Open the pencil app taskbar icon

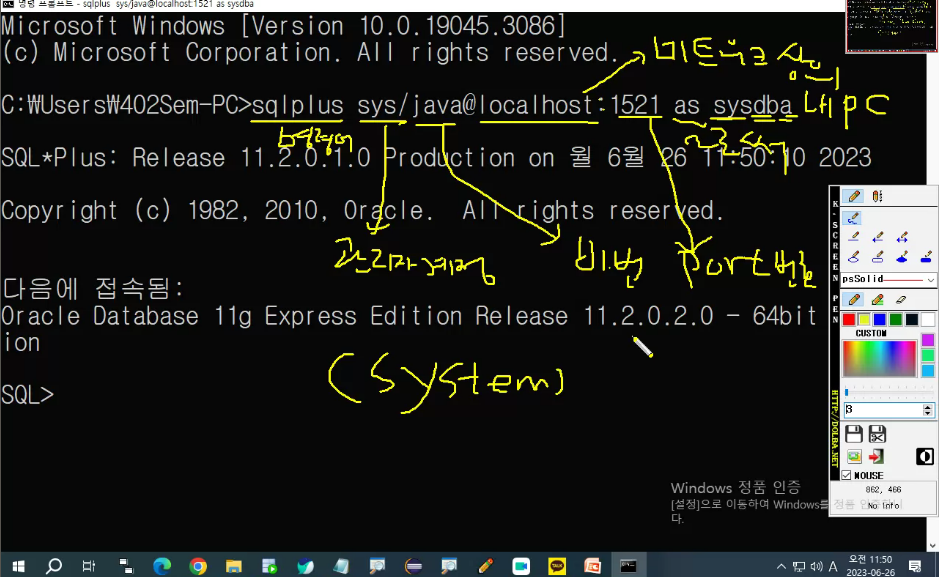(x=485, y=566)
